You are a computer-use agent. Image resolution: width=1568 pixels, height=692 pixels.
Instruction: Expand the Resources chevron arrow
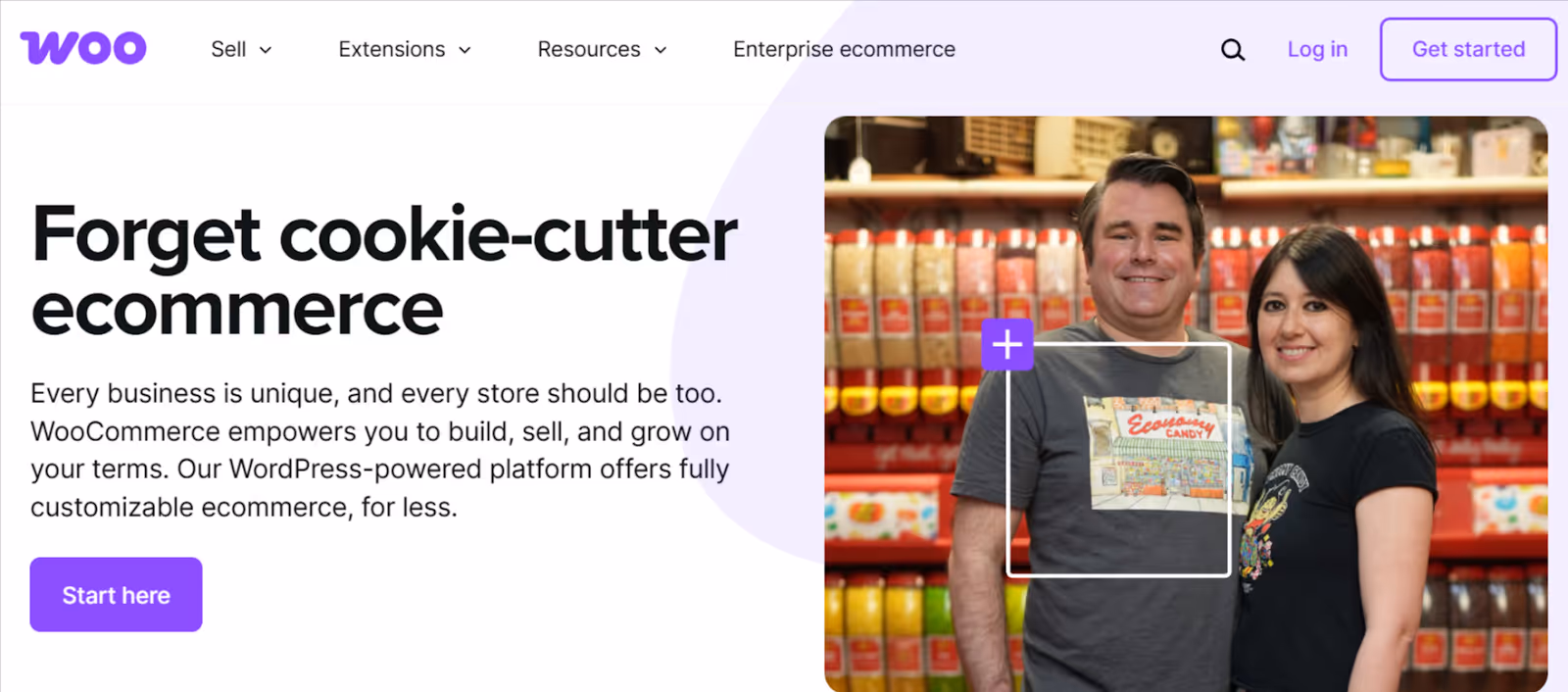pos(661,50)
